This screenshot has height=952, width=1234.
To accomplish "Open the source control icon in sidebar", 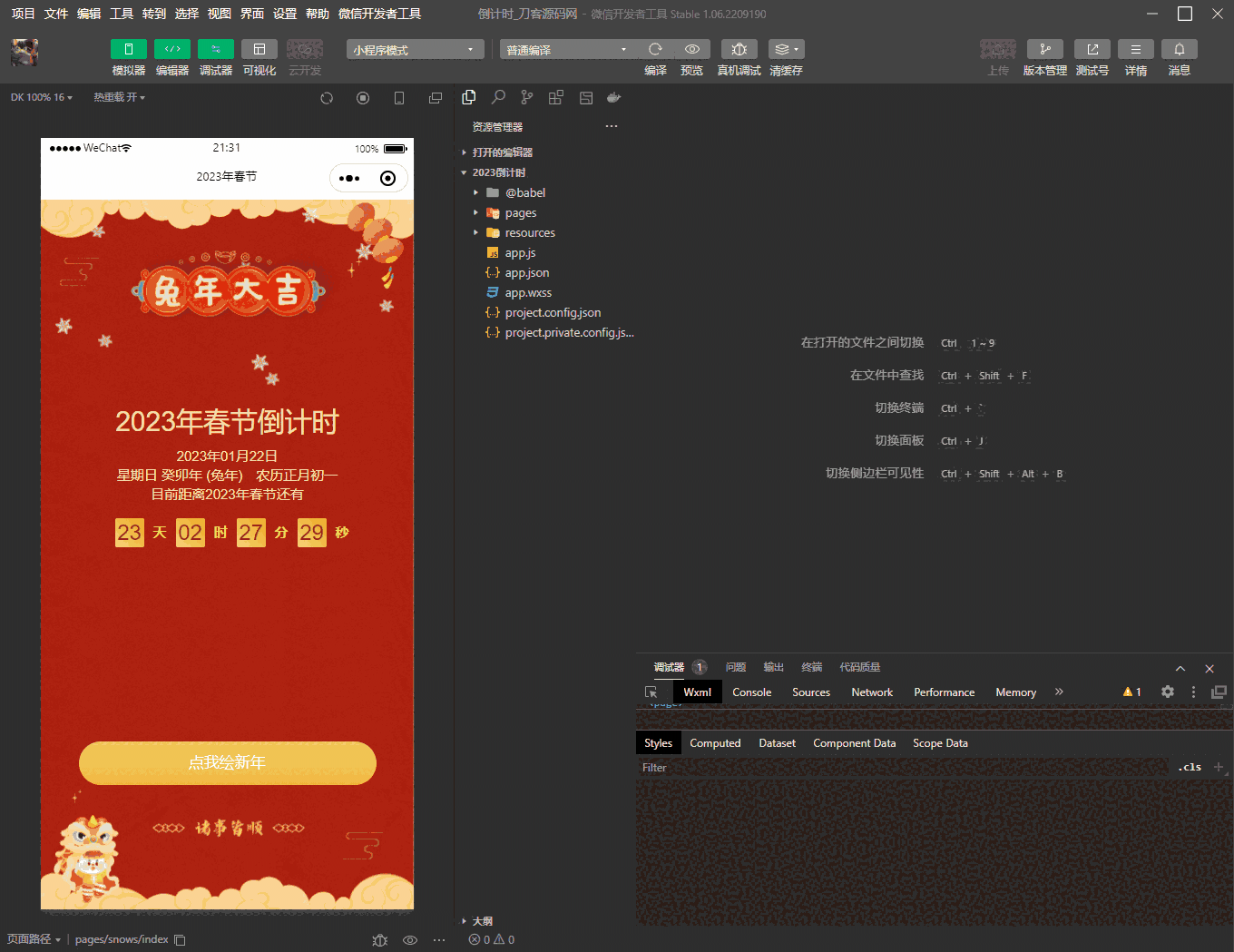I will tap(527, 97).
